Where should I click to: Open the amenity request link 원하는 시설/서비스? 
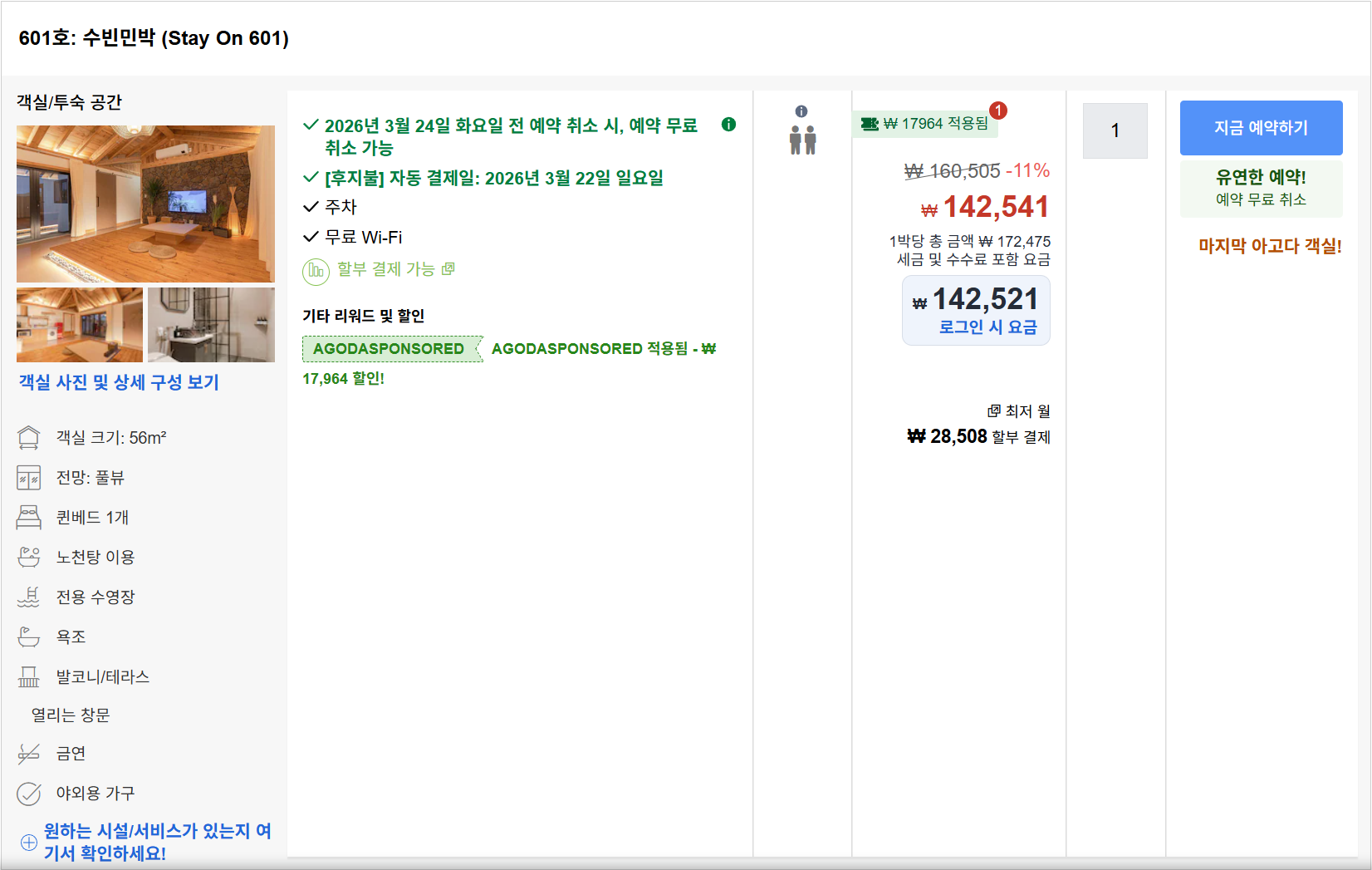pyautogui.click(x=157, y=842)
